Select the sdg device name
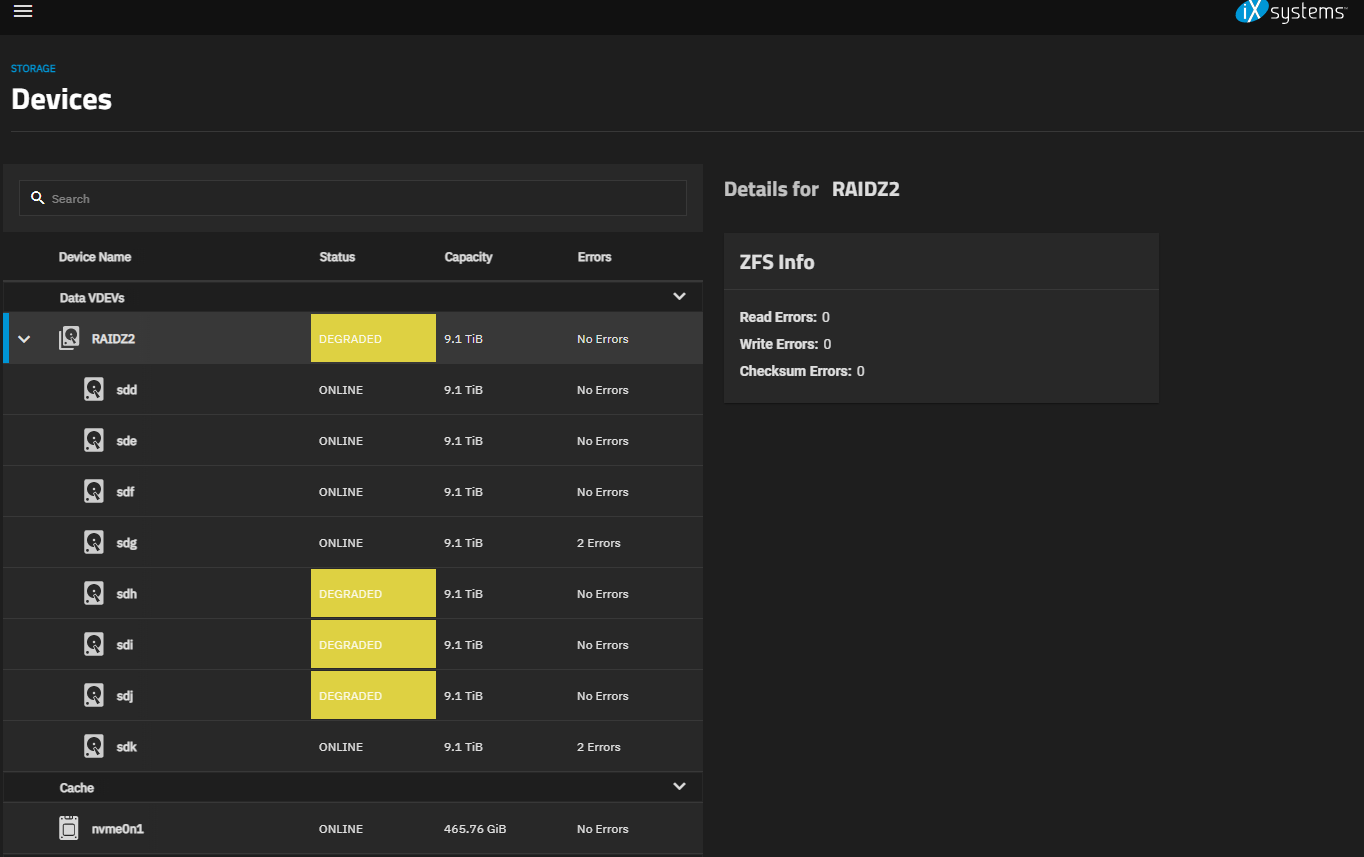 coord(127,543)
